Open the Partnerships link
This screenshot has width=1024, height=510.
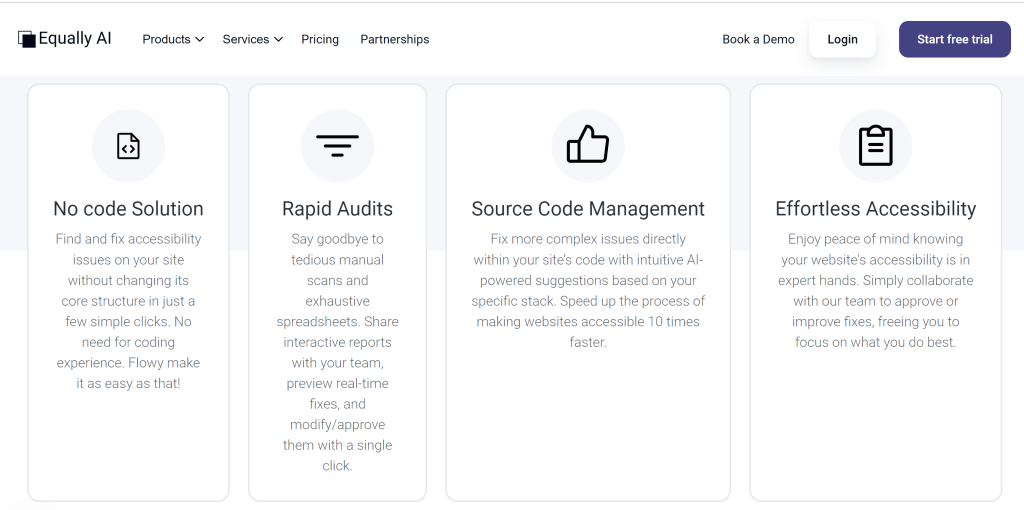click(394, 39)
